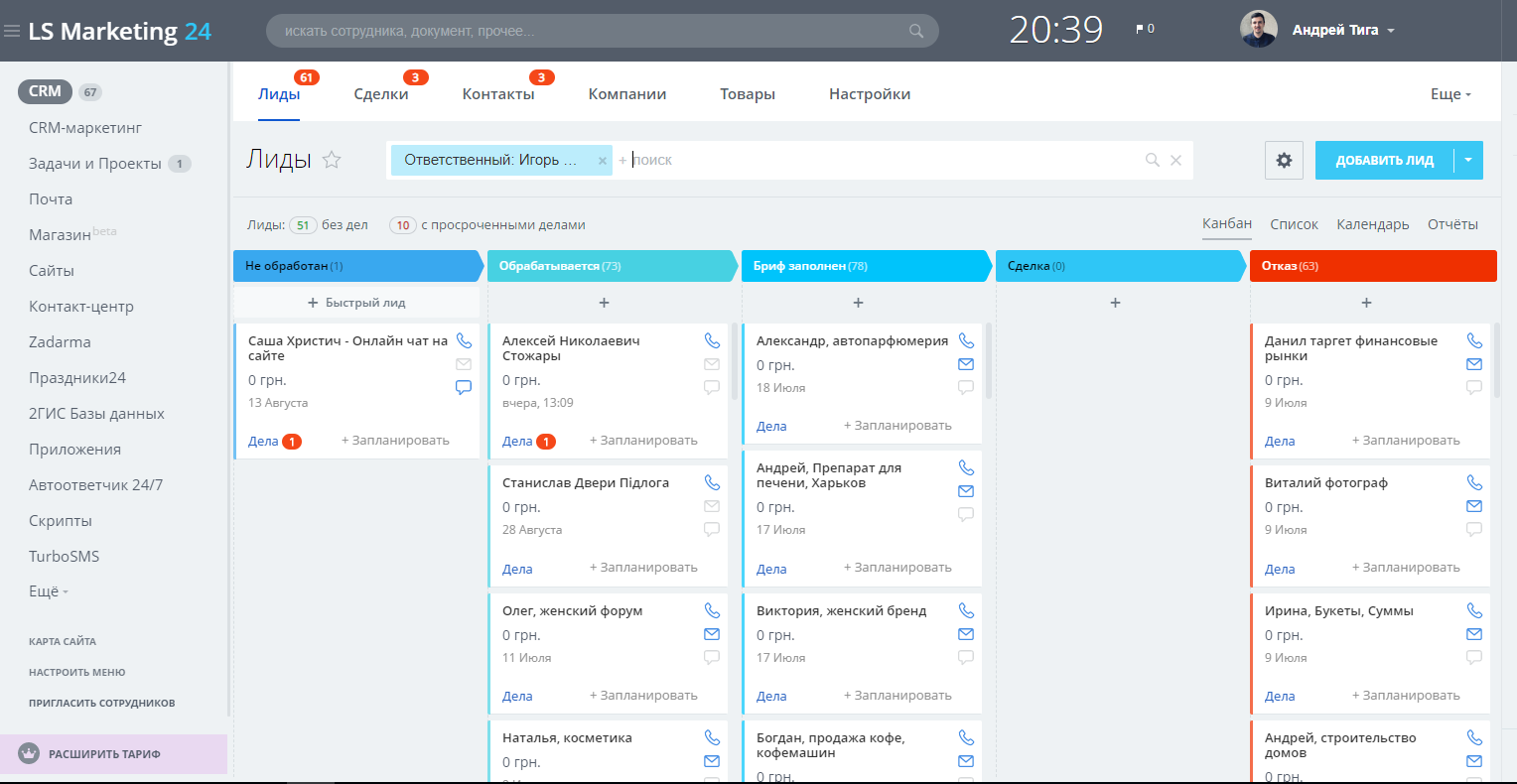This screenshot has width=1517, height=784.
Task: Click Быстрый лид button
Action: point(356,303)
